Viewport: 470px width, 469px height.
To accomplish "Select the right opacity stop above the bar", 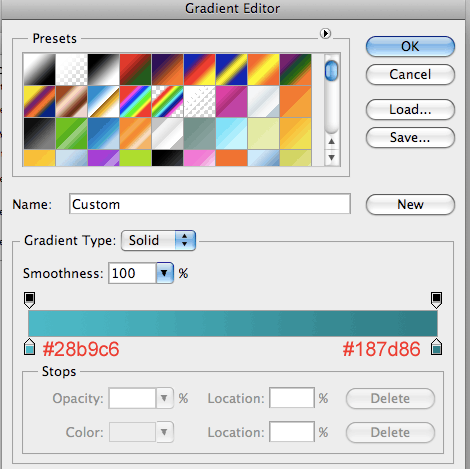I will (436, 300).
